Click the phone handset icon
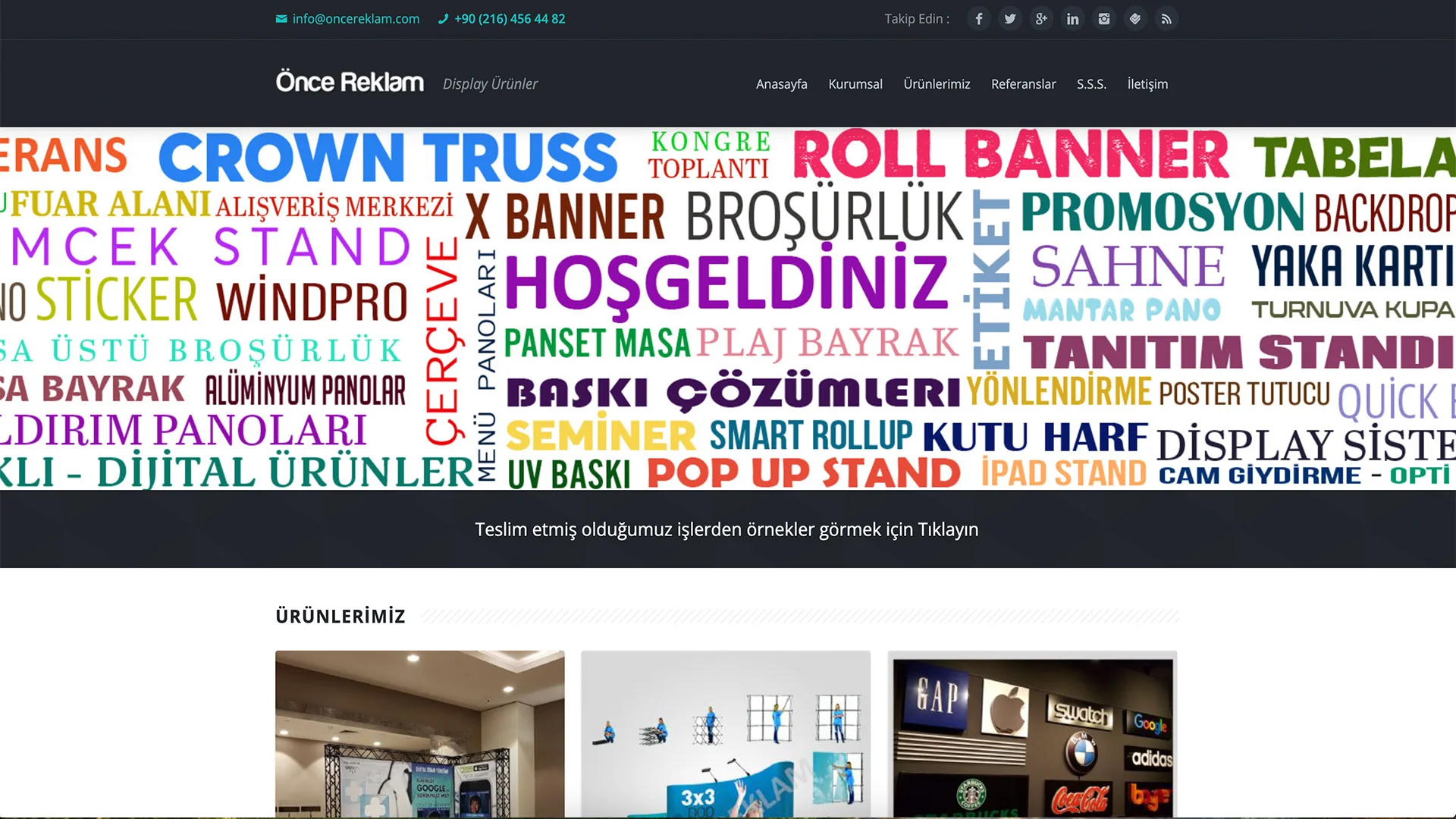The width and height of the screenshot is (1456, 819). coord(444,19)
